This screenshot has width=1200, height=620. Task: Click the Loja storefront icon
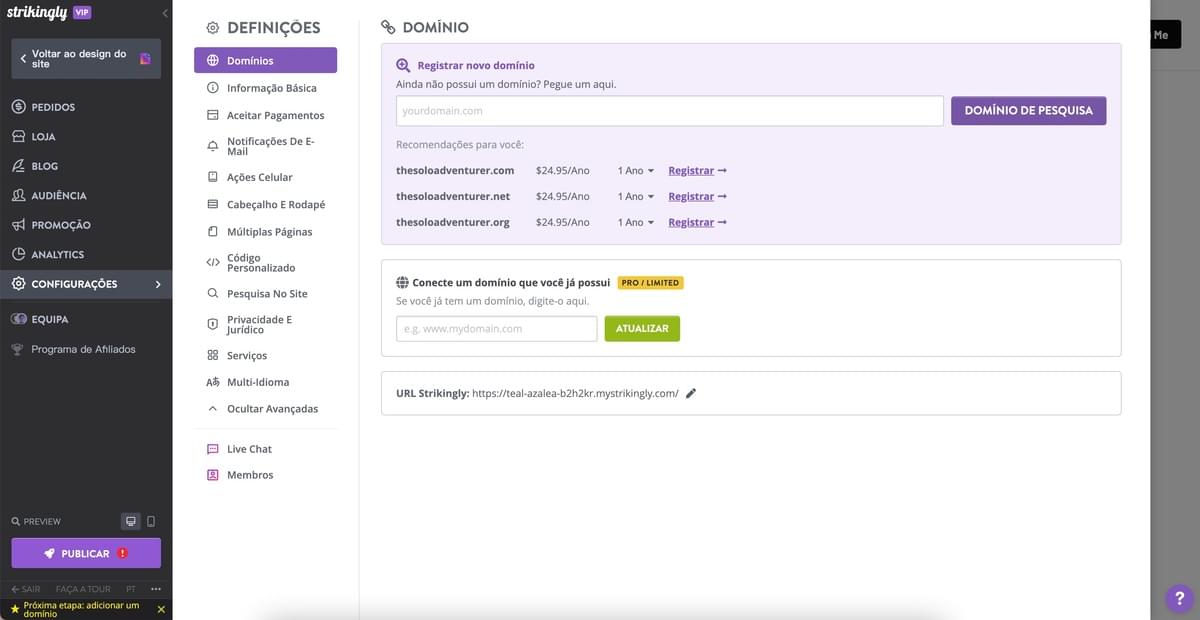18,136
